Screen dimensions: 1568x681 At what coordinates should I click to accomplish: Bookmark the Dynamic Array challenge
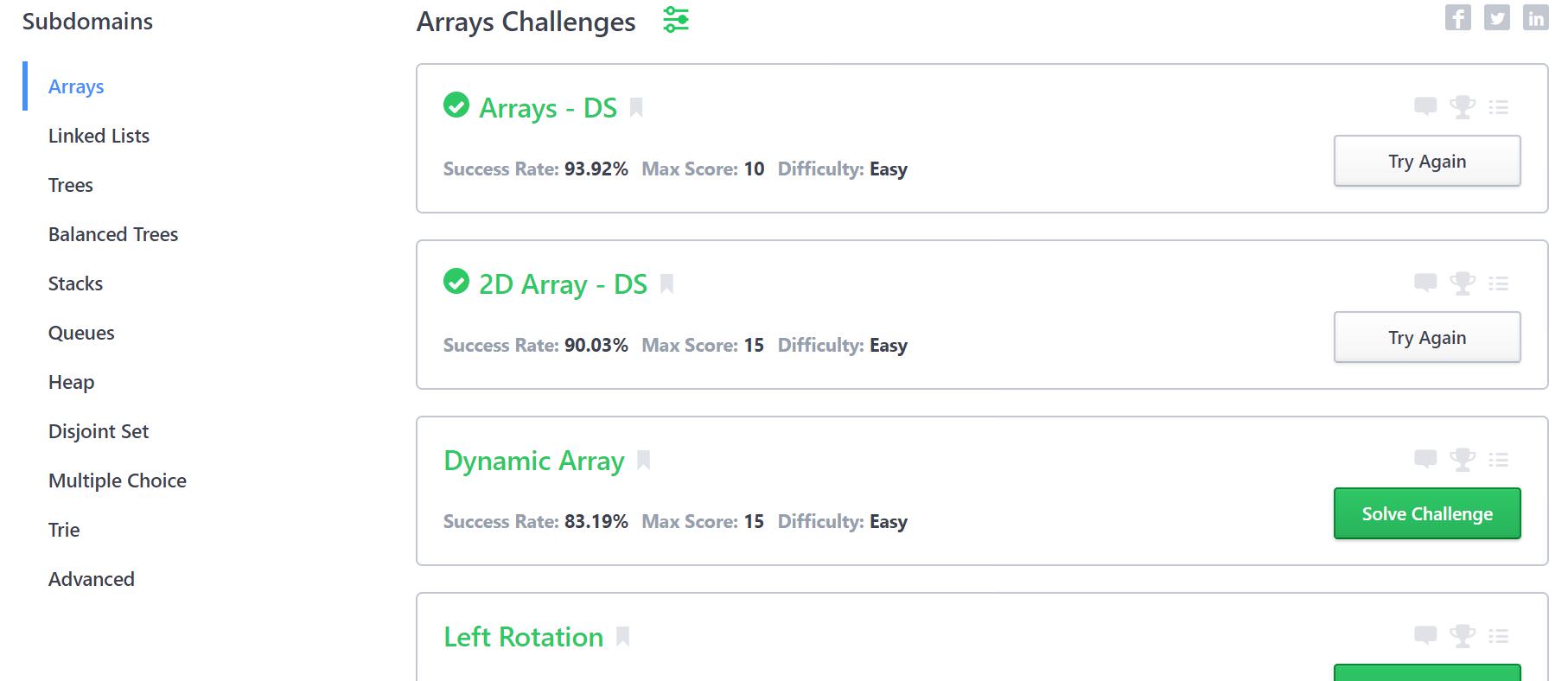[x=643, y=461]
